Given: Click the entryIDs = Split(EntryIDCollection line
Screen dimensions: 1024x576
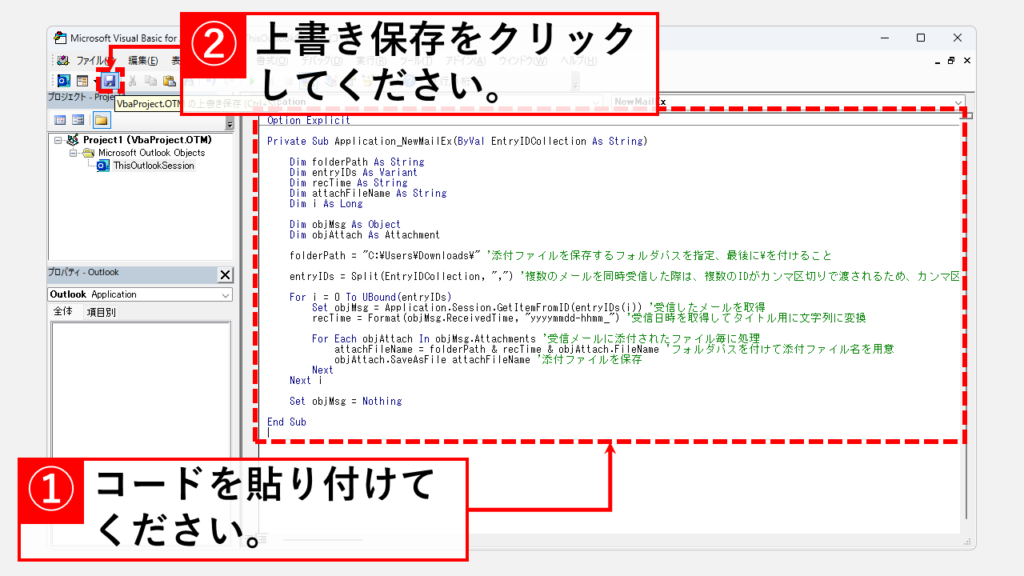Looking at the screenshot, I should [x=625, y=276].
